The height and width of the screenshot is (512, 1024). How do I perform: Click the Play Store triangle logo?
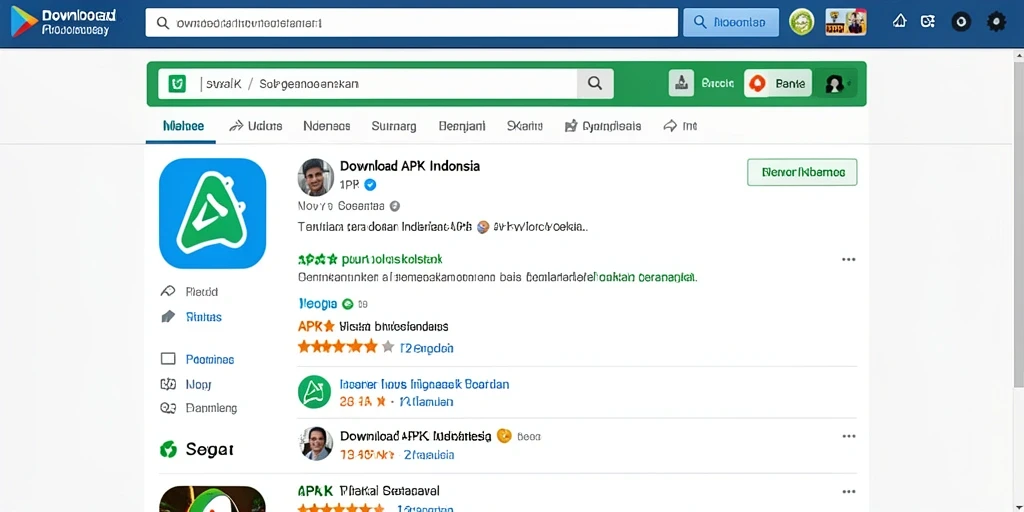pyautogui.click(x=24, y=22)
